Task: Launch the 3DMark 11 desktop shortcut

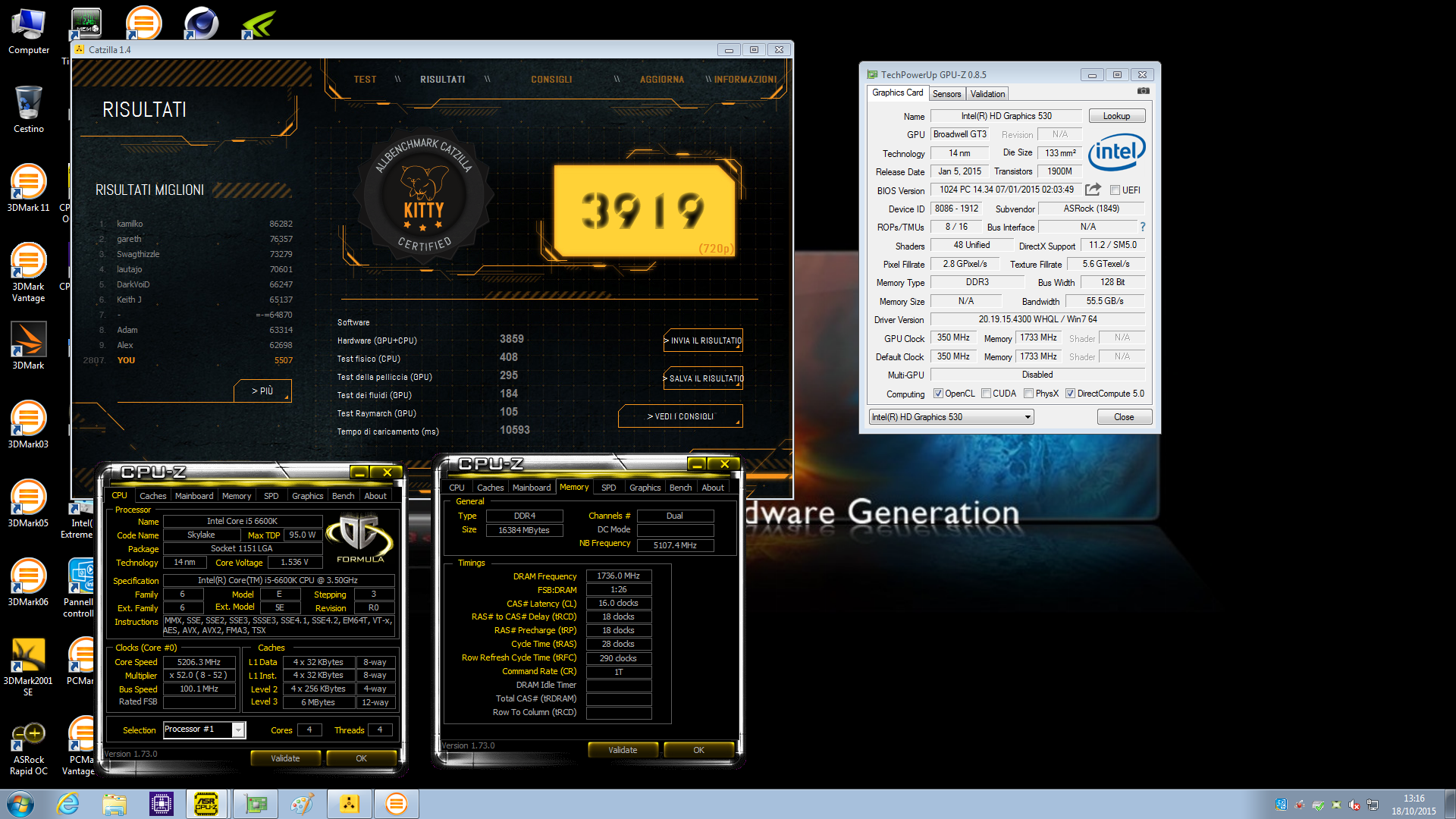Action: [29, 188]
